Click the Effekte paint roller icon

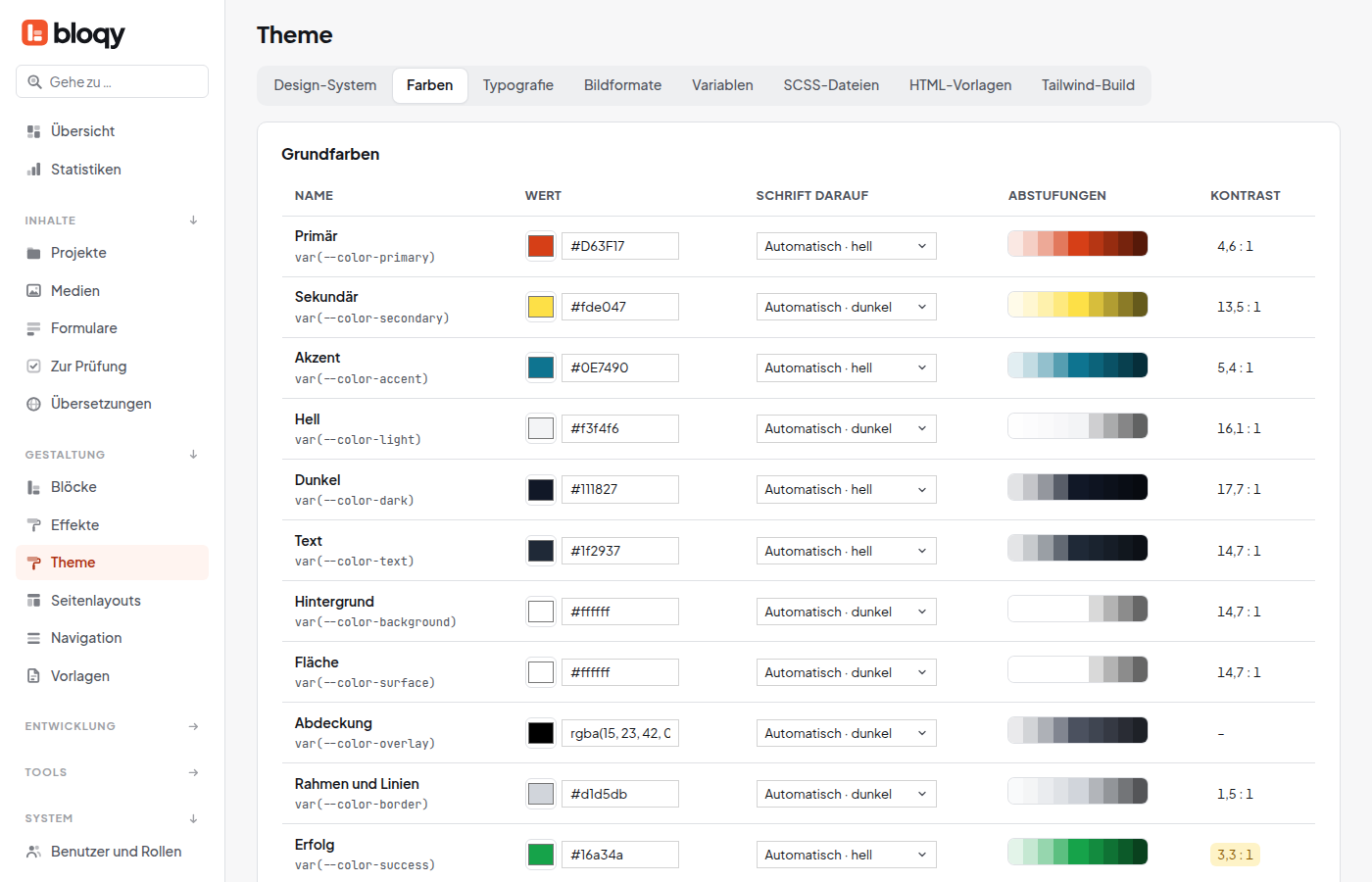(33, 525)
